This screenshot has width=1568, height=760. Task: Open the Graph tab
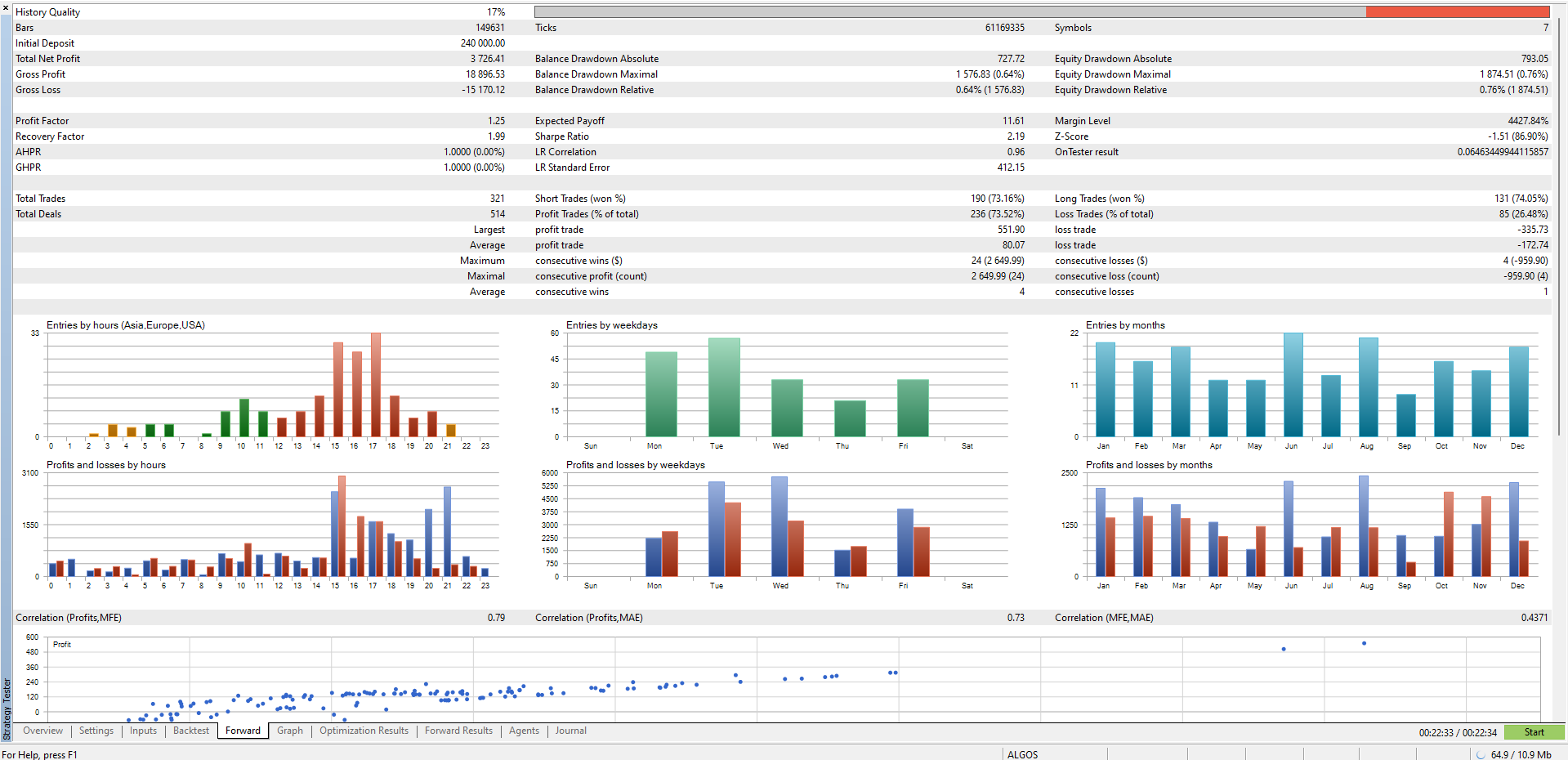pyautogui.click(x=290, y=731)
